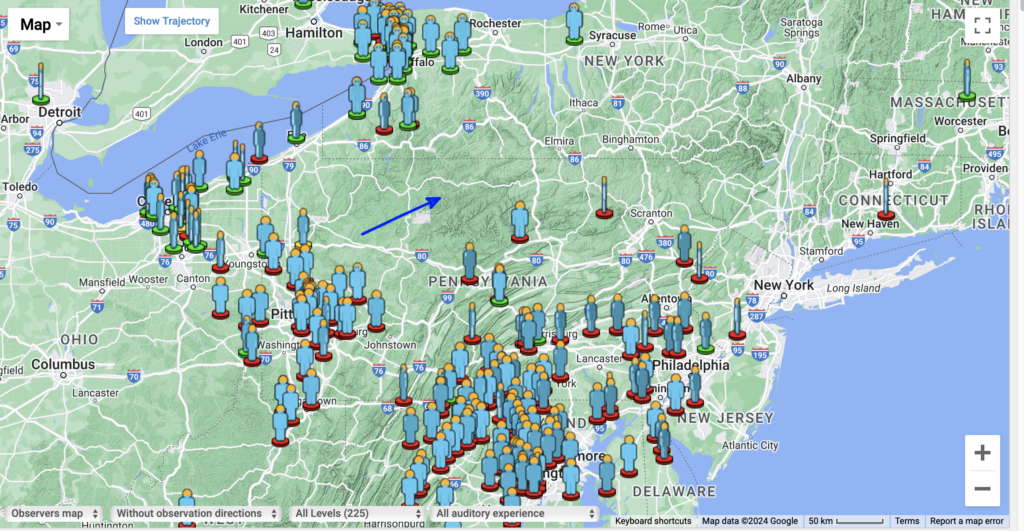Screen dimensions: 1024x531
Task: Toggle fullscreen map view
Action: click(982, 26)
